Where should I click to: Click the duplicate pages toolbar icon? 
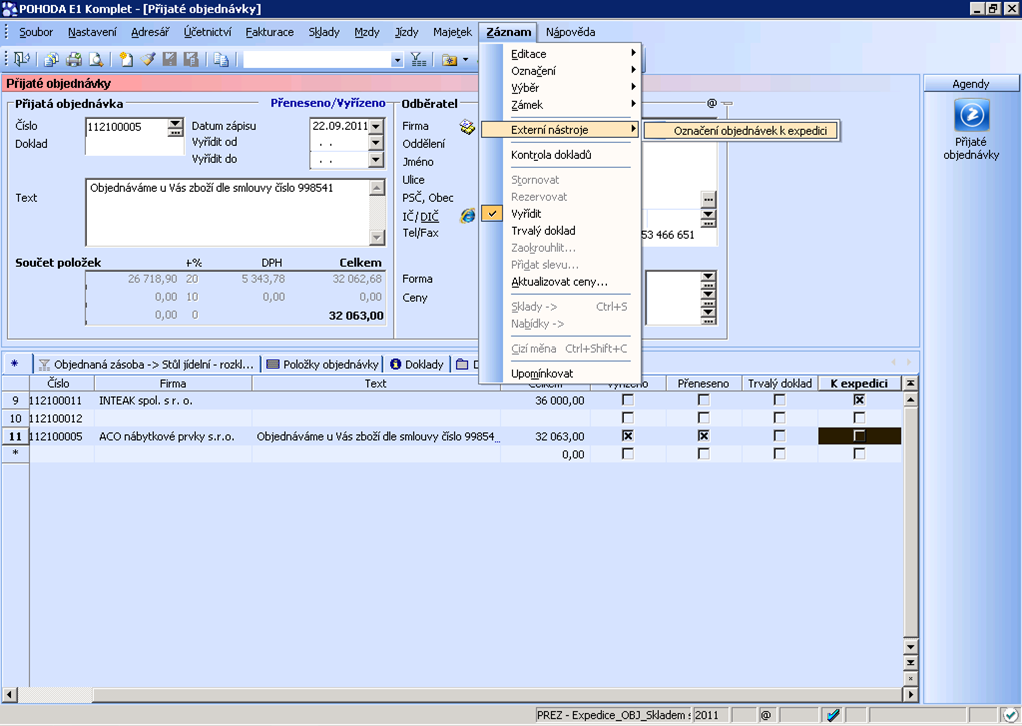tap(221, 60)
